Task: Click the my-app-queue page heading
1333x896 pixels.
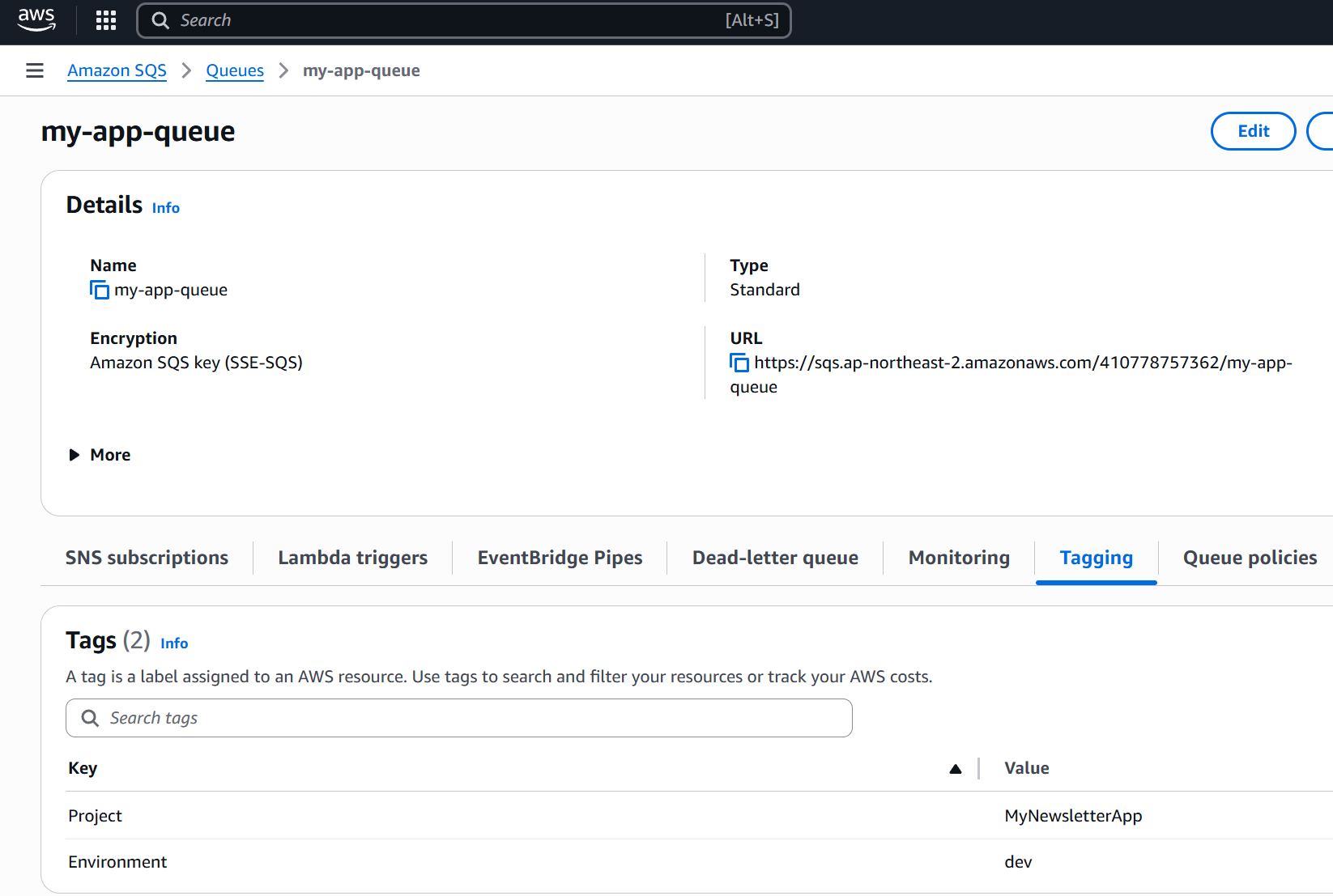Action: 138,131
